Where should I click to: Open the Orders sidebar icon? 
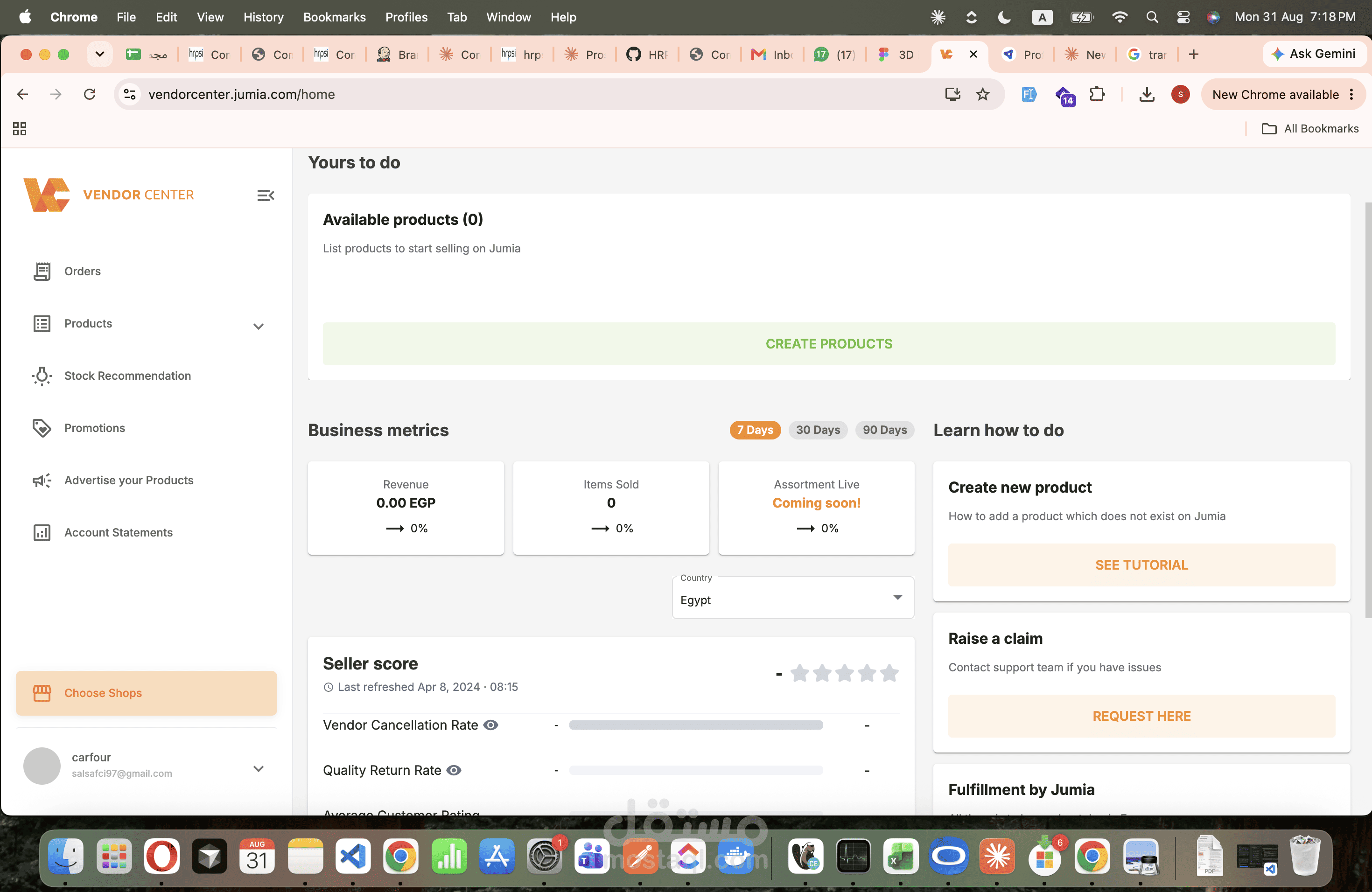point(42,271)
